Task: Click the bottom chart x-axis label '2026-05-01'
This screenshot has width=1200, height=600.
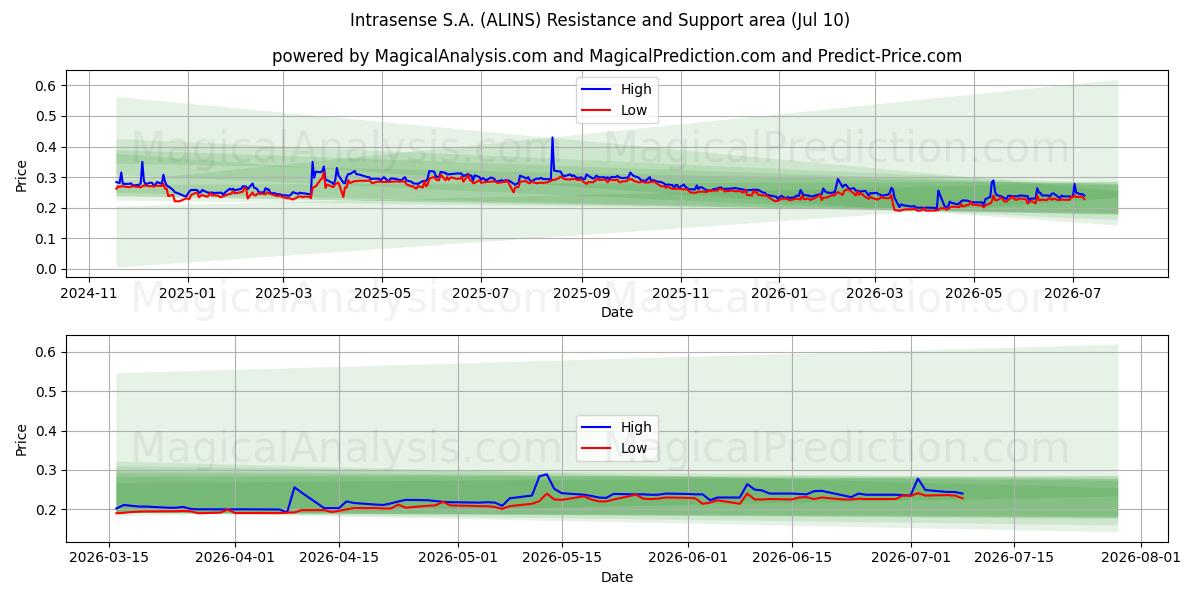Action: coord(458,559)
